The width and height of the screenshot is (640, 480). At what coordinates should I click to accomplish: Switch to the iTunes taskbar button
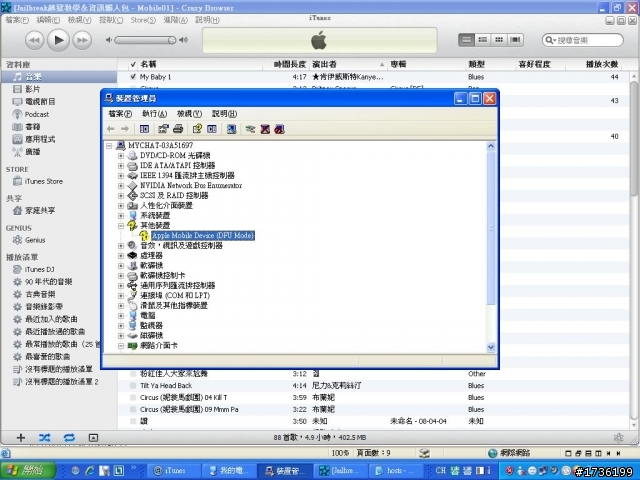(x=173, y=471)
